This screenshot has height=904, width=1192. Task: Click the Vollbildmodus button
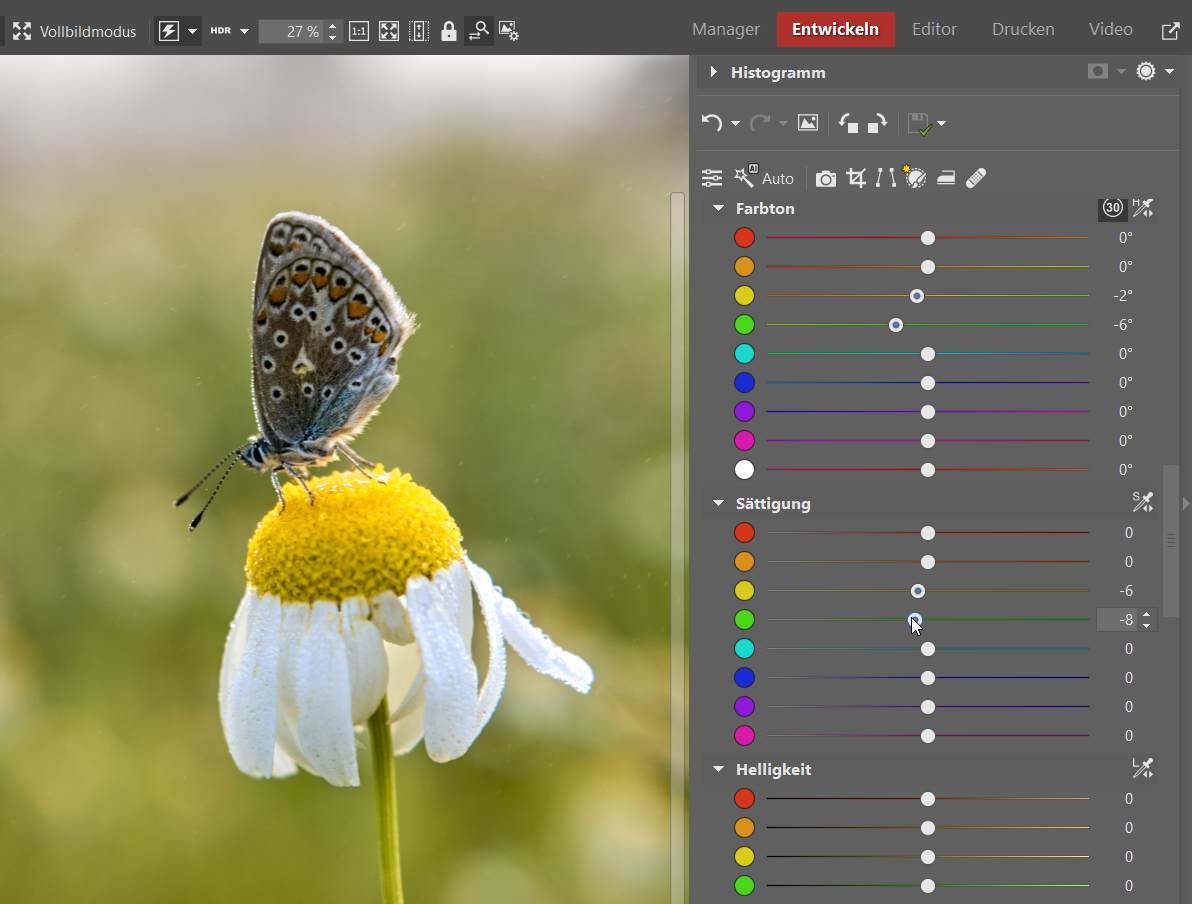tap(75, 31)
